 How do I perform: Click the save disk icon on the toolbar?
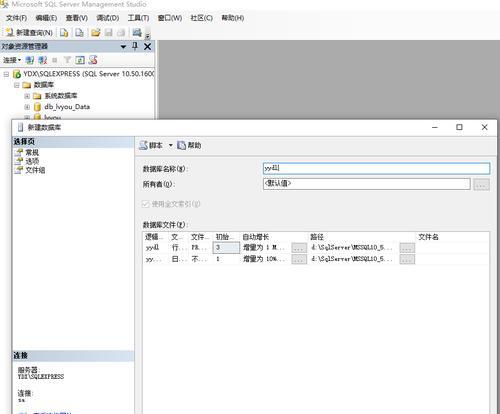108,32
